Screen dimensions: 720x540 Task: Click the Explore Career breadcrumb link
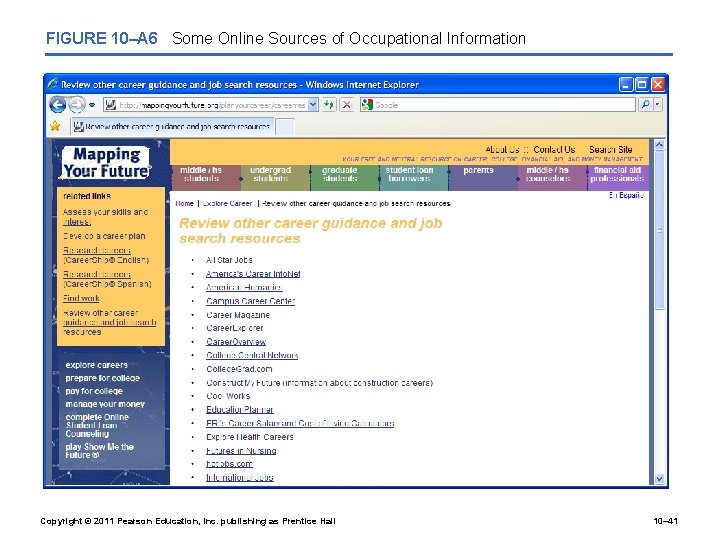pos(227,203)
